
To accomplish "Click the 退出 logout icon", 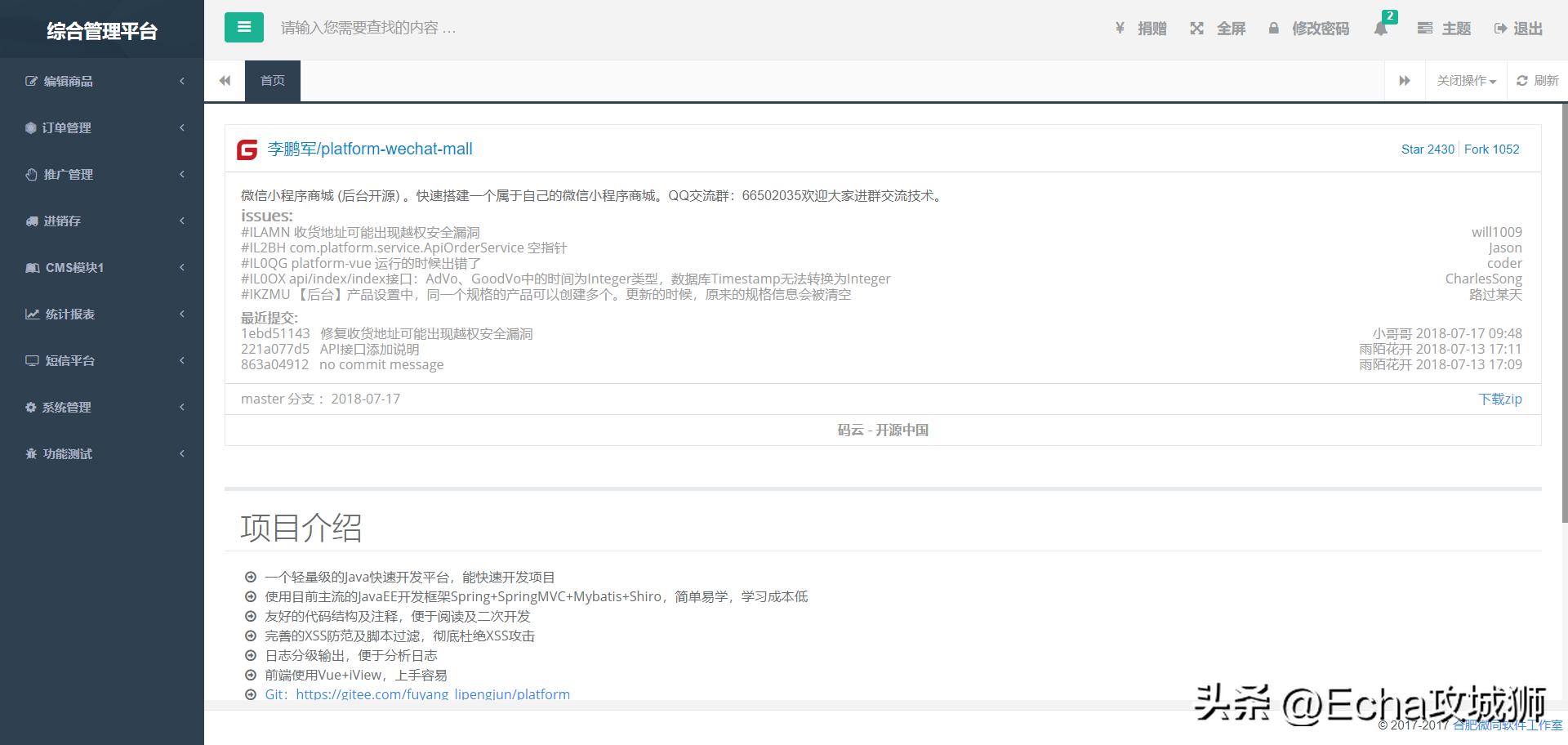I will point(1517,28).
